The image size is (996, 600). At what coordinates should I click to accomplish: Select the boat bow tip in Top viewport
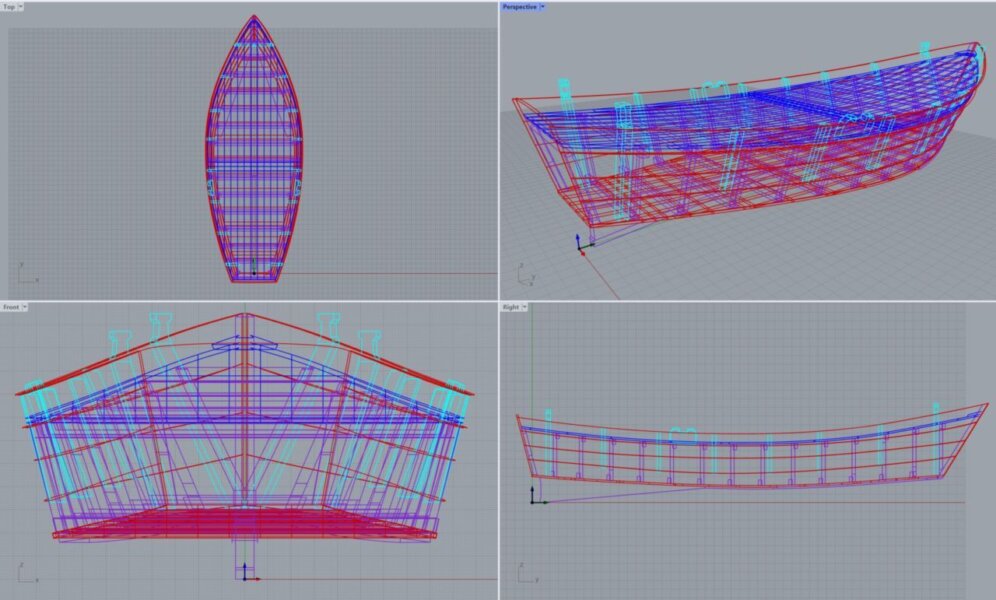click(255, 17)
